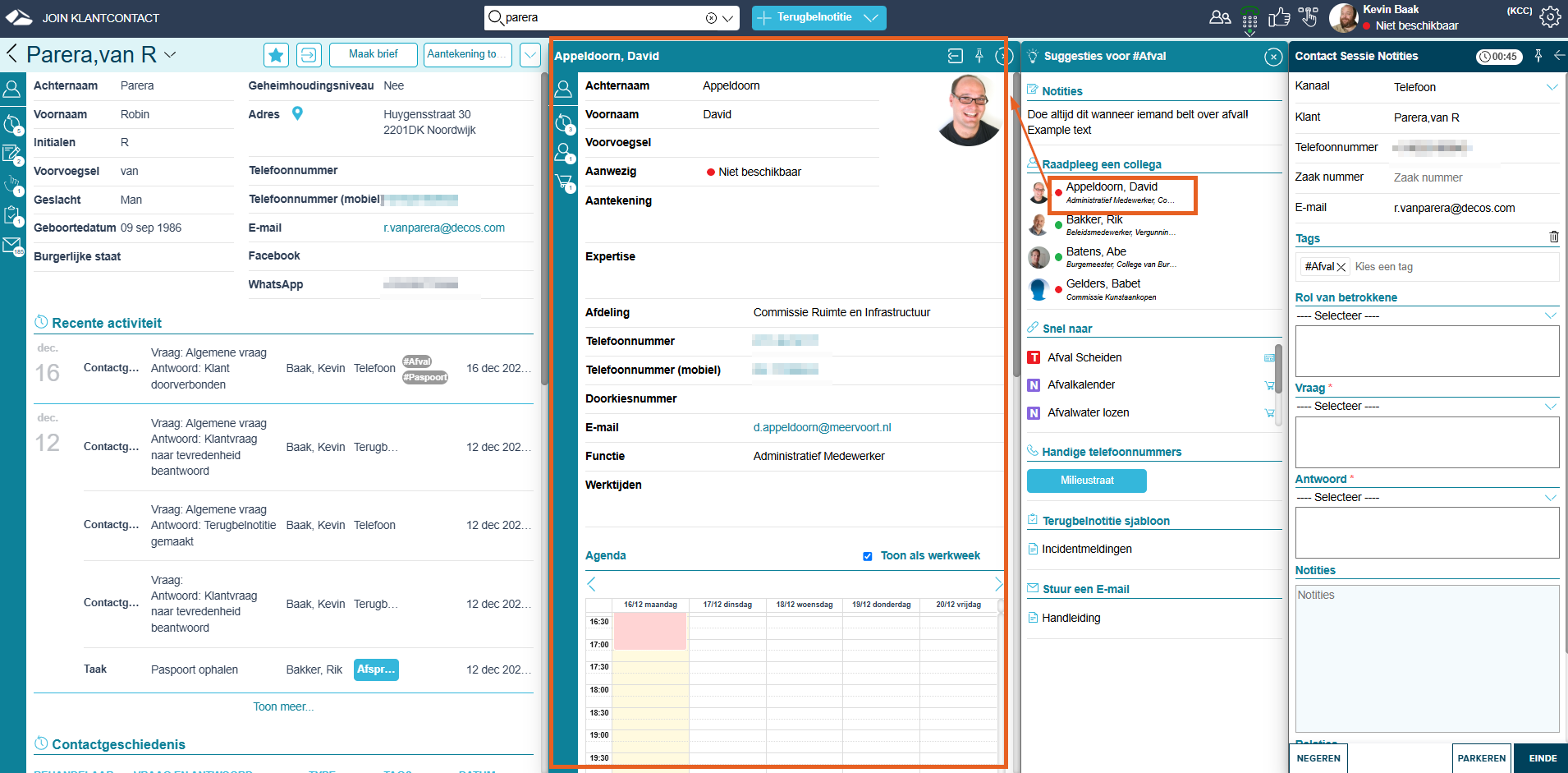
Task: Click the address map pin icon
Action: [x=297, y=113]
